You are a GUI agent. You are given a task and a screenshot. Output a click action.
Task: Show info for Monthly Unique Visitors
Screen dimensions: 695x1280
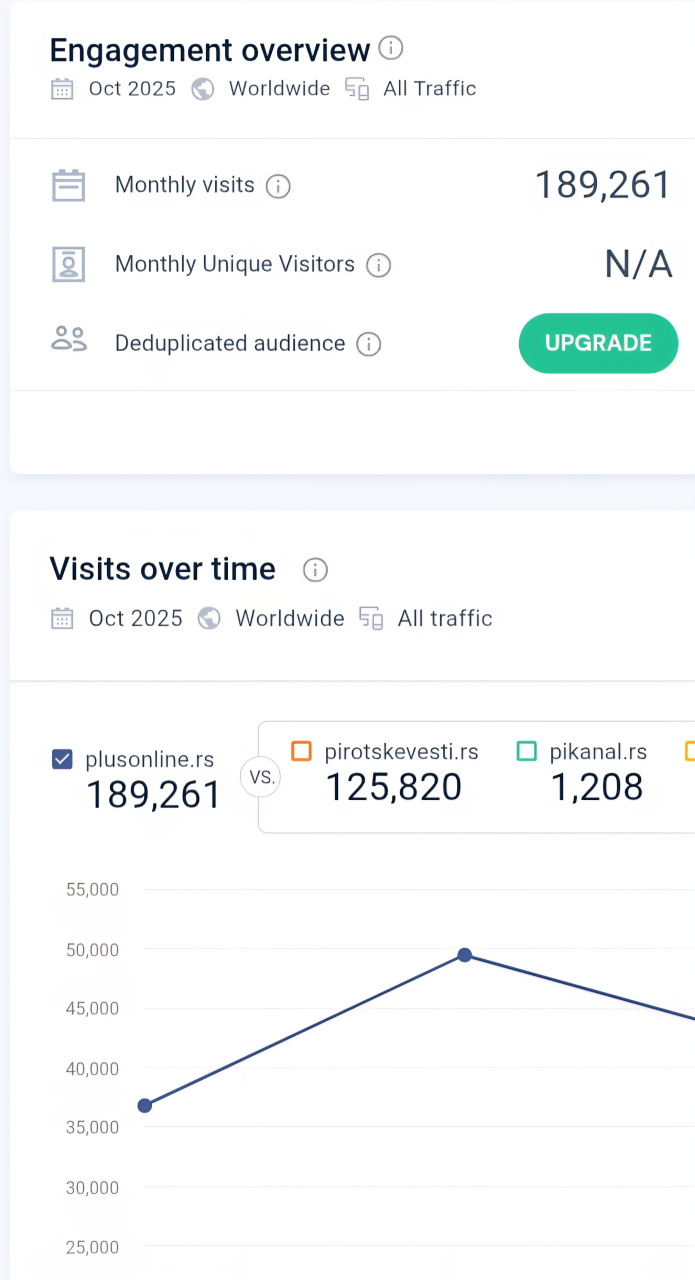pos(378,265)
